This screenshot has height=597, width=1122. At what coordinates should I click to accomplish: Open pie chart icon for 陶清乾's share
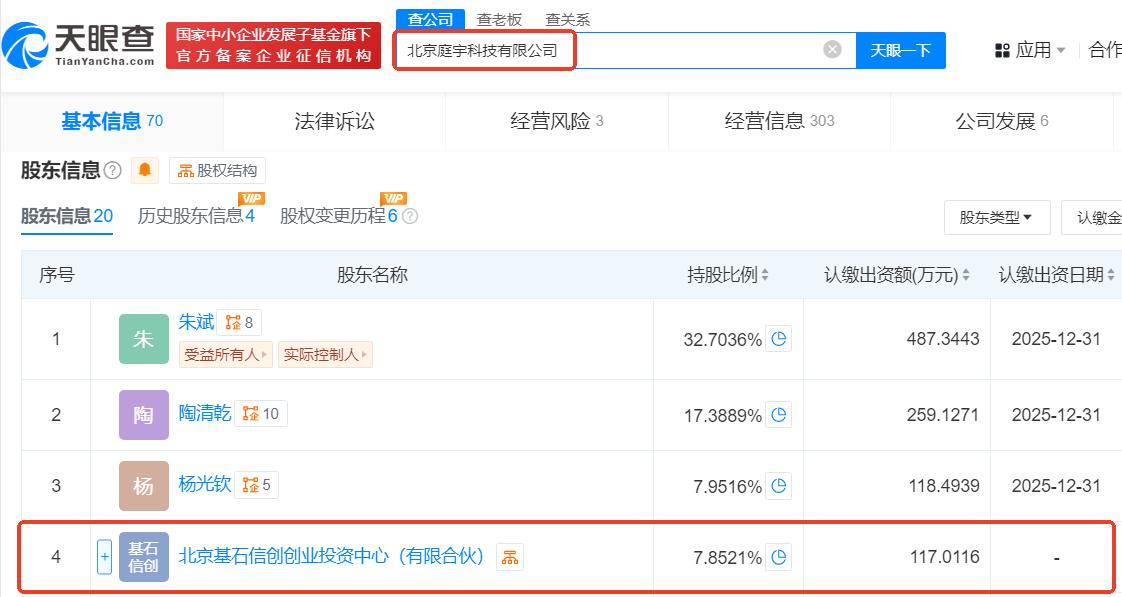(779, 414)
